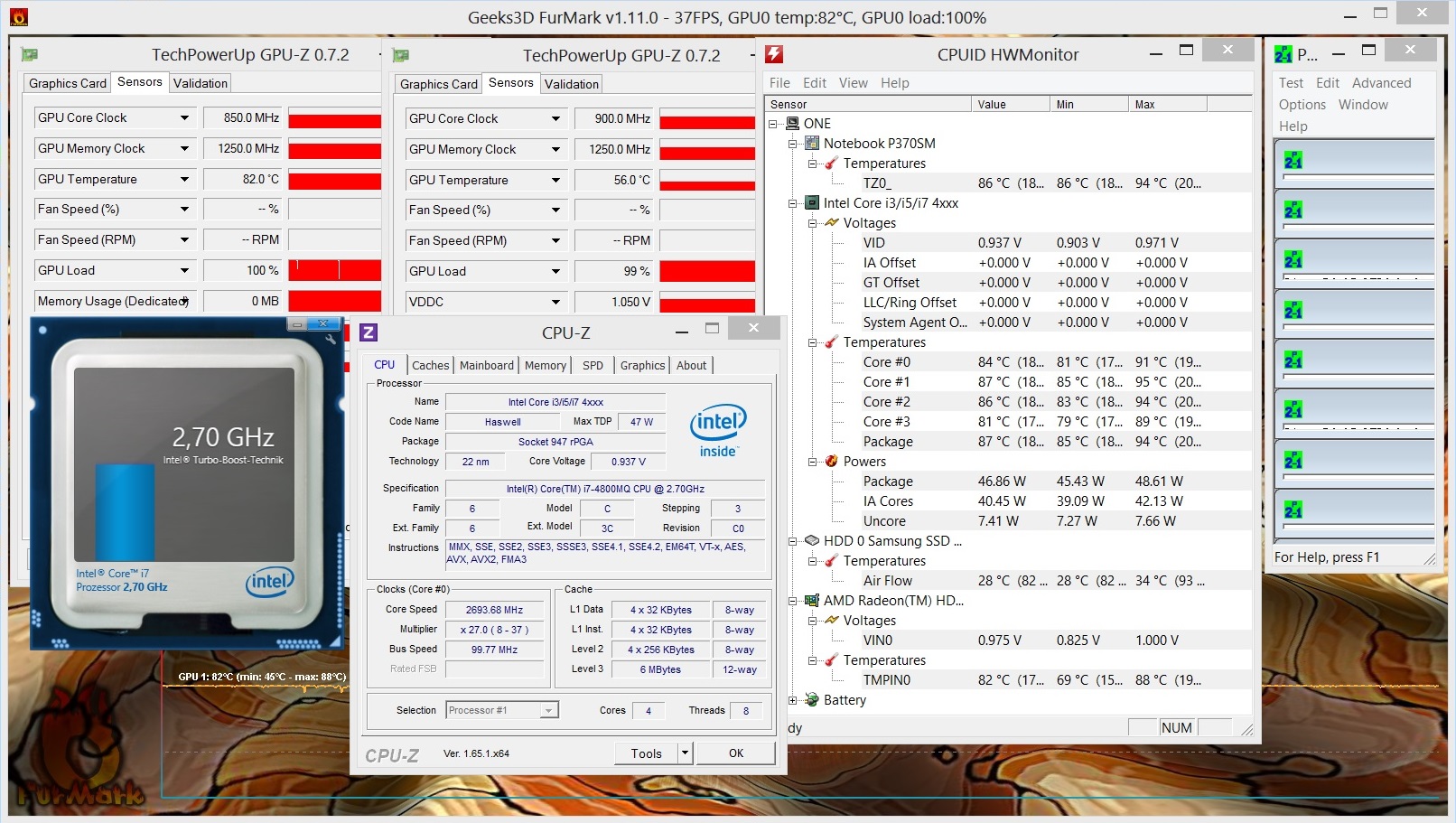The width and height of the screenshot is (1456, 823).
Task: Open the About tab in CPU-Z
Action: (x=692, y=365)
